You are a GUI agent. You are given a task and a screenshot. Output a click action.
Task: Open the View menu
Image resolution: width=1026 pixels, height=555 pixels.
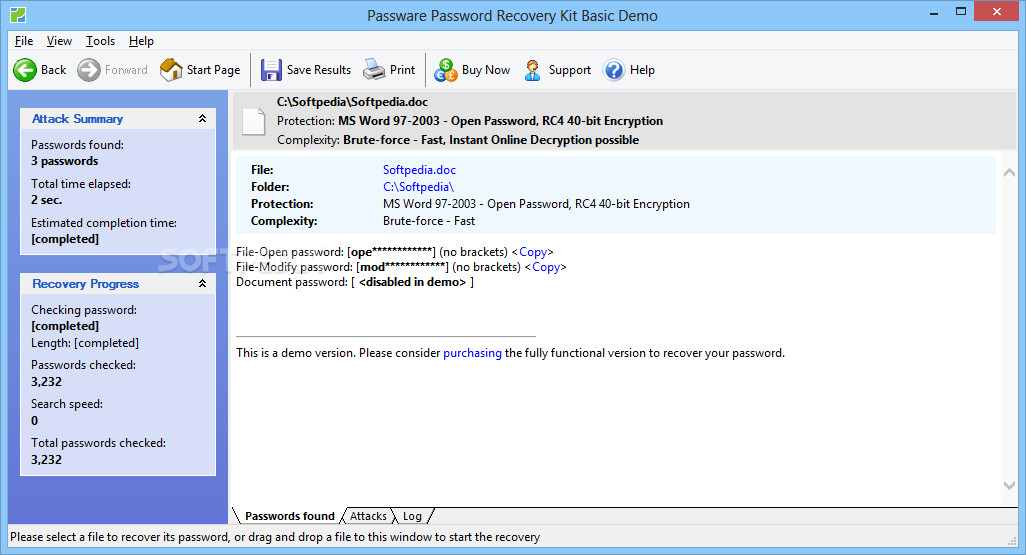[x=59, y=41]
